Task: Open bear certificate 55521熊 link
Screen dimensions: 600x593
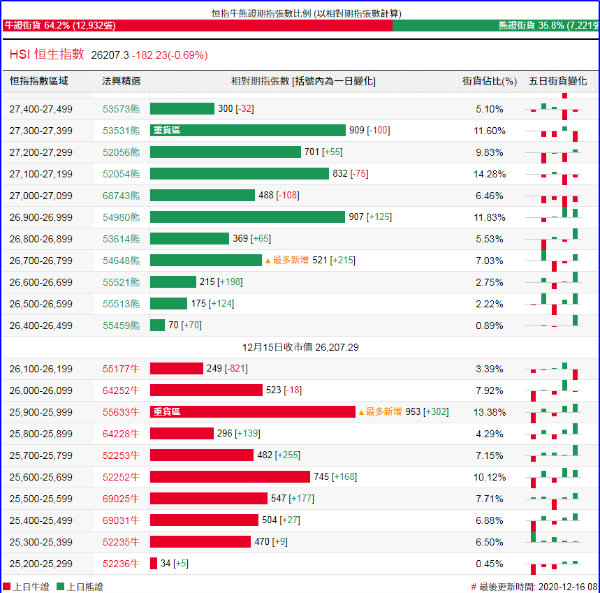Action: tap(121, 282)
